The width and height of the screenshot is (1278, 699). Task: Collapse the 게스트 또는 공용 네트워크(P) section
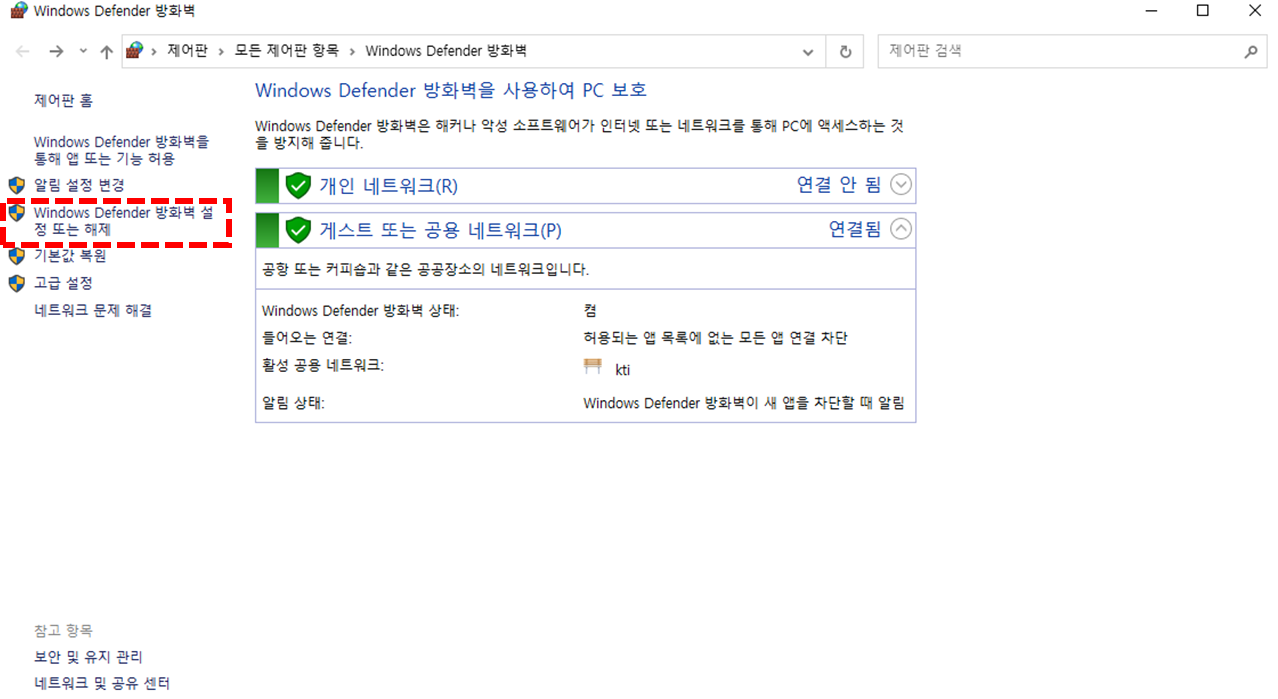tap(901, 229)
